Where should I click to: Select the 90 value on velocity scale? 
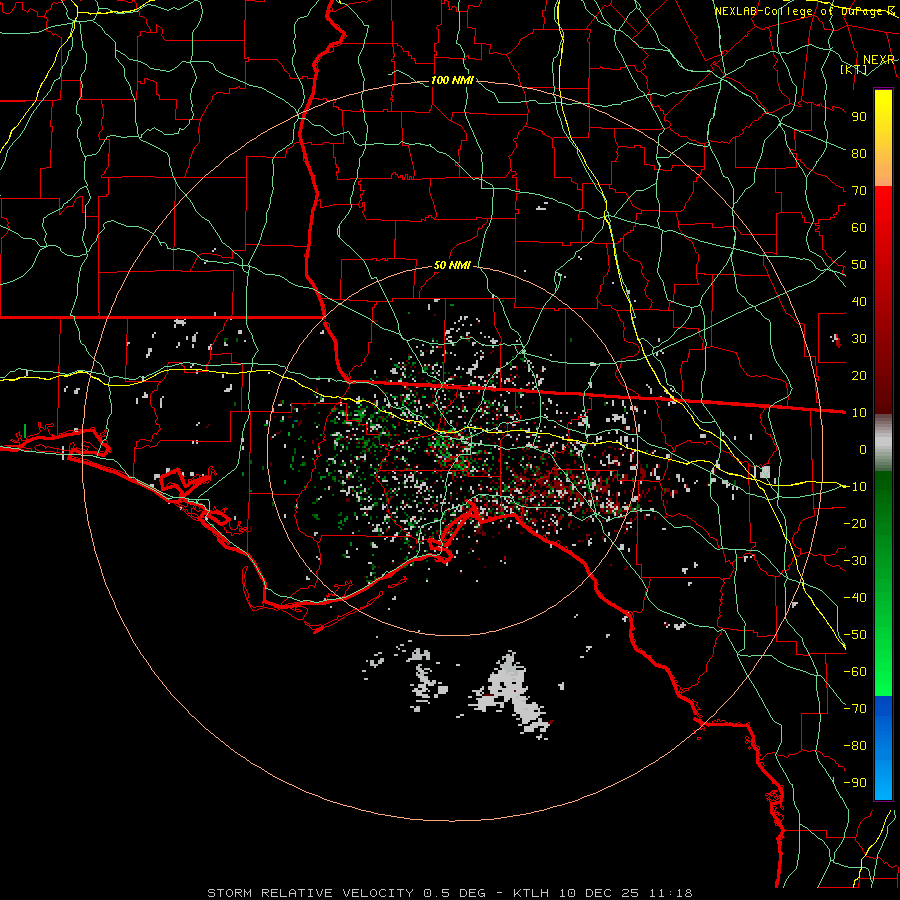pyautogui.click(x=859, y=117)
